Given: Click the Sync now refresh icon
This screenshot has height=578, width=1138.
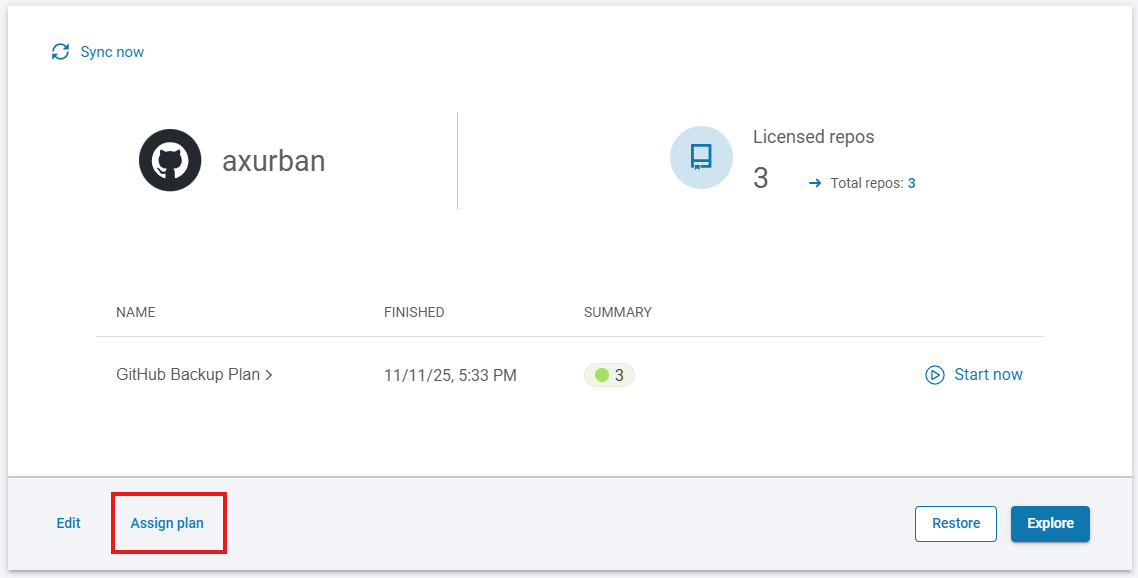Looking at the screenshot, I should [x=61, y=52].
